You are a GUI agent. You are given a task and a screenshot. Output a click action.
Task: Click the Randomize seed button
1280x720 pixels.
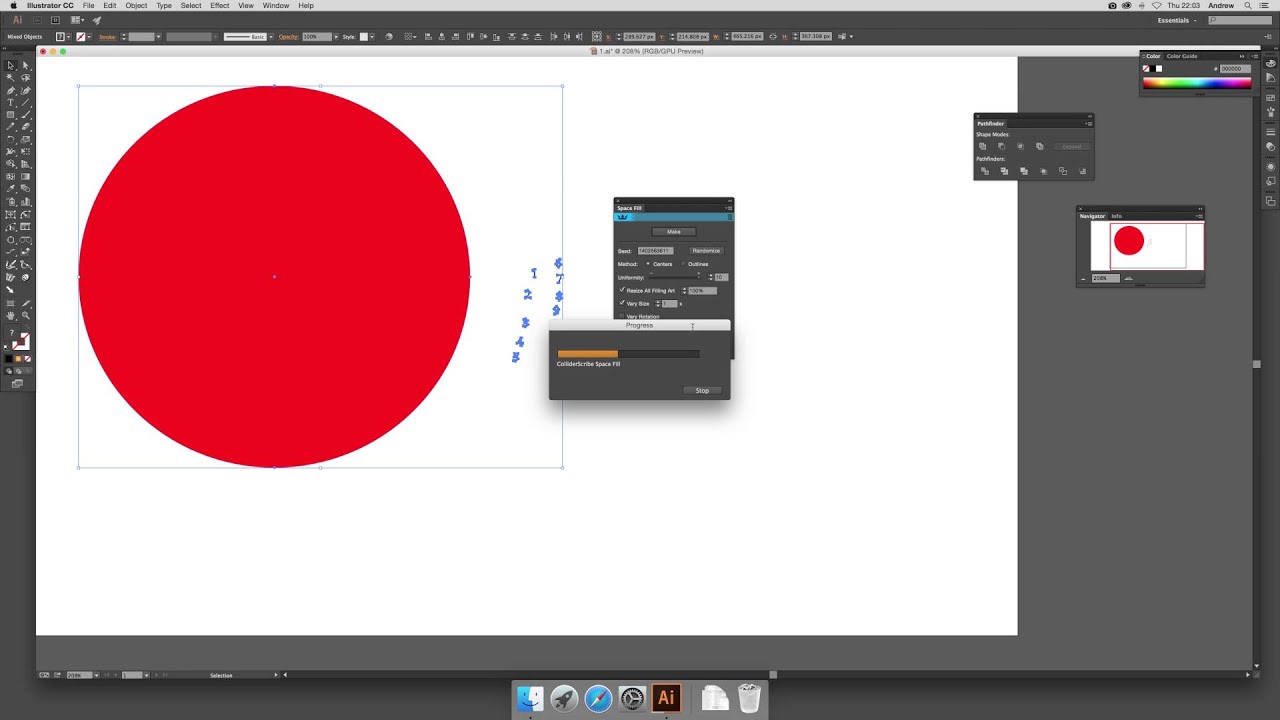706,251
